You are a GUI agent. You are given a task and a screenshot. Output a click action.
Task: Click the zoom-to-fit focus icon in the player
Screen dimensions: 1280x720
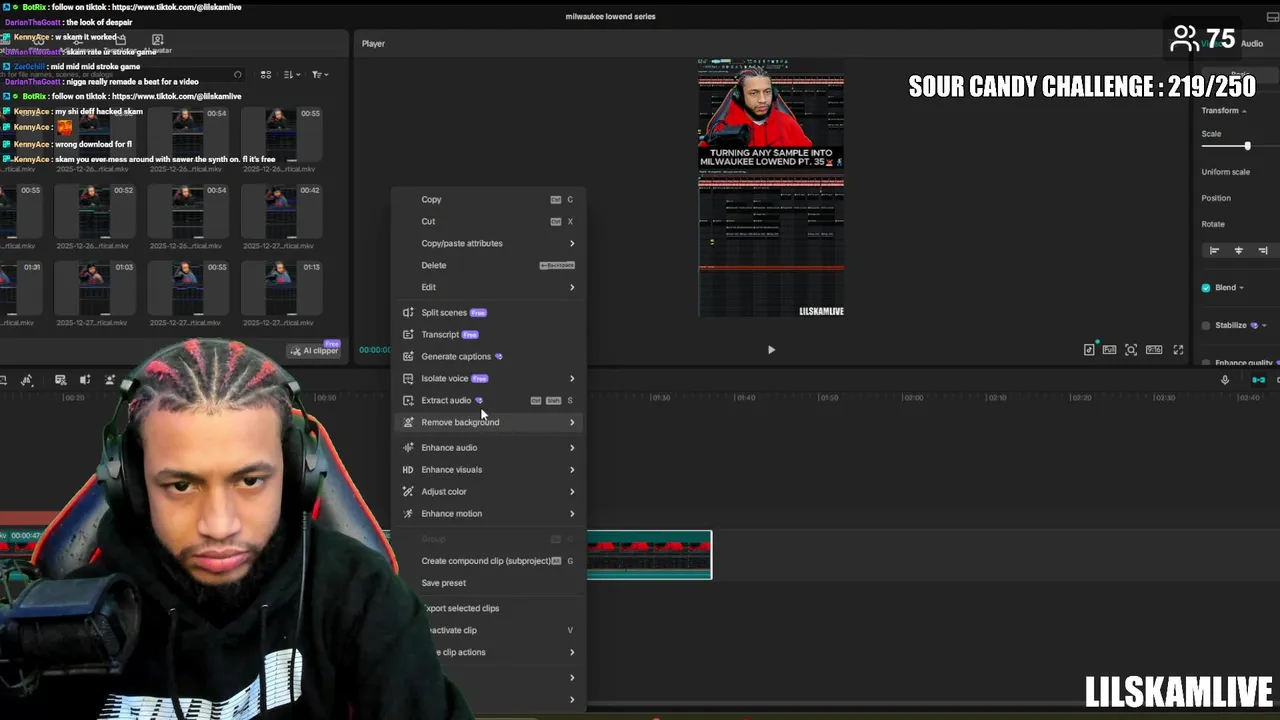(1131, 350)
